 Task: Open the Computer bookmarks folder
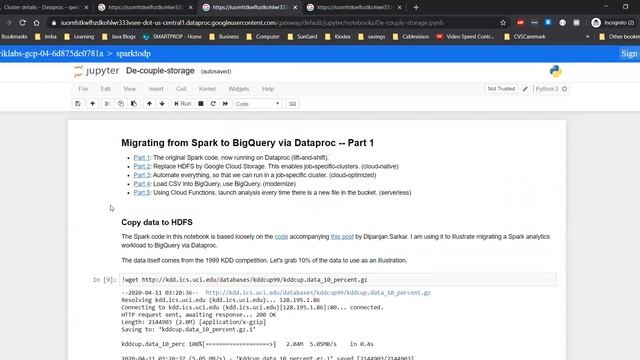click(x=263, y=37)
